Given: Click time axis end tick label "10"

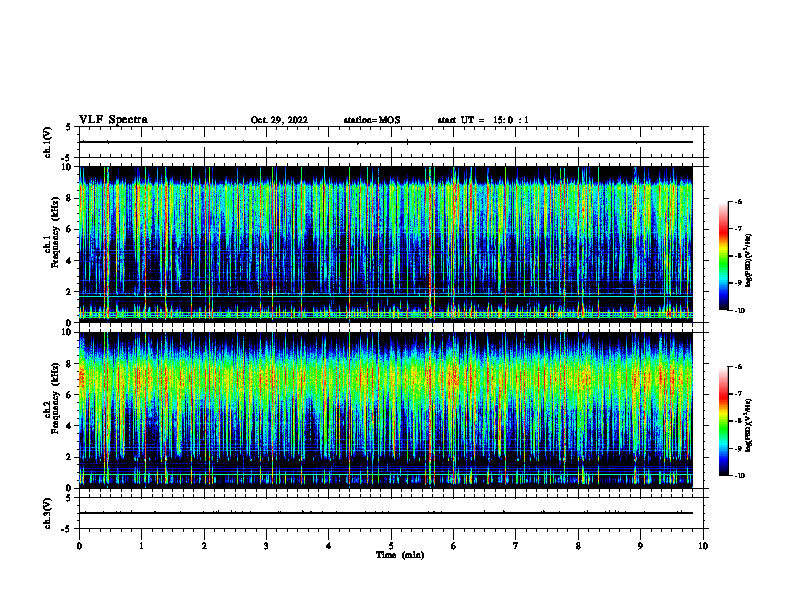Looking at the screenshot, I should click(x=703, y=546).
